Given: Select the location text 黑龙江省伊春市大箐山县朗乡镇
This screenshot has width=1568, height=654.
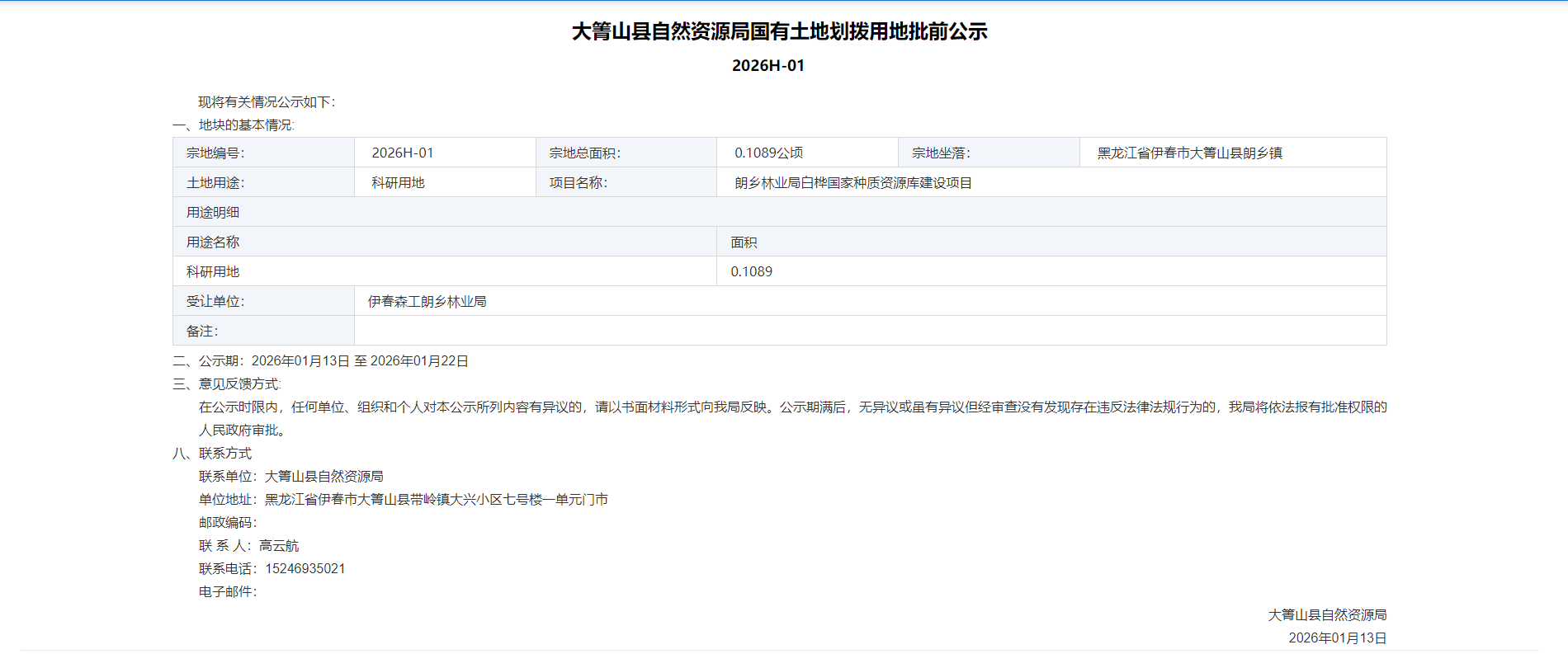Looking at the screenshot, I should pos(1189,153).
